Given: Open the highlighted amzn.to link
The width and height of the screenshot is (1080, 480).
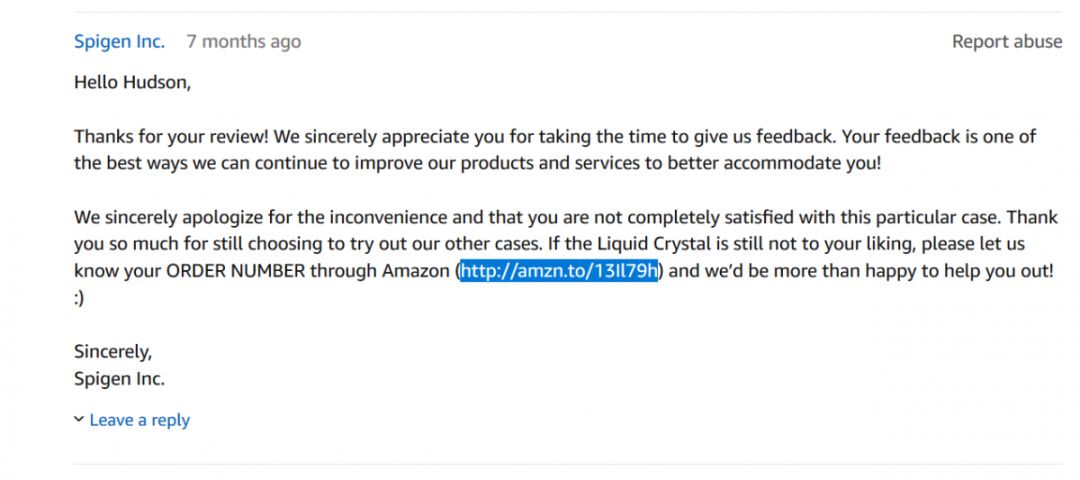Looking at the screenshot, I should point(559,271).
